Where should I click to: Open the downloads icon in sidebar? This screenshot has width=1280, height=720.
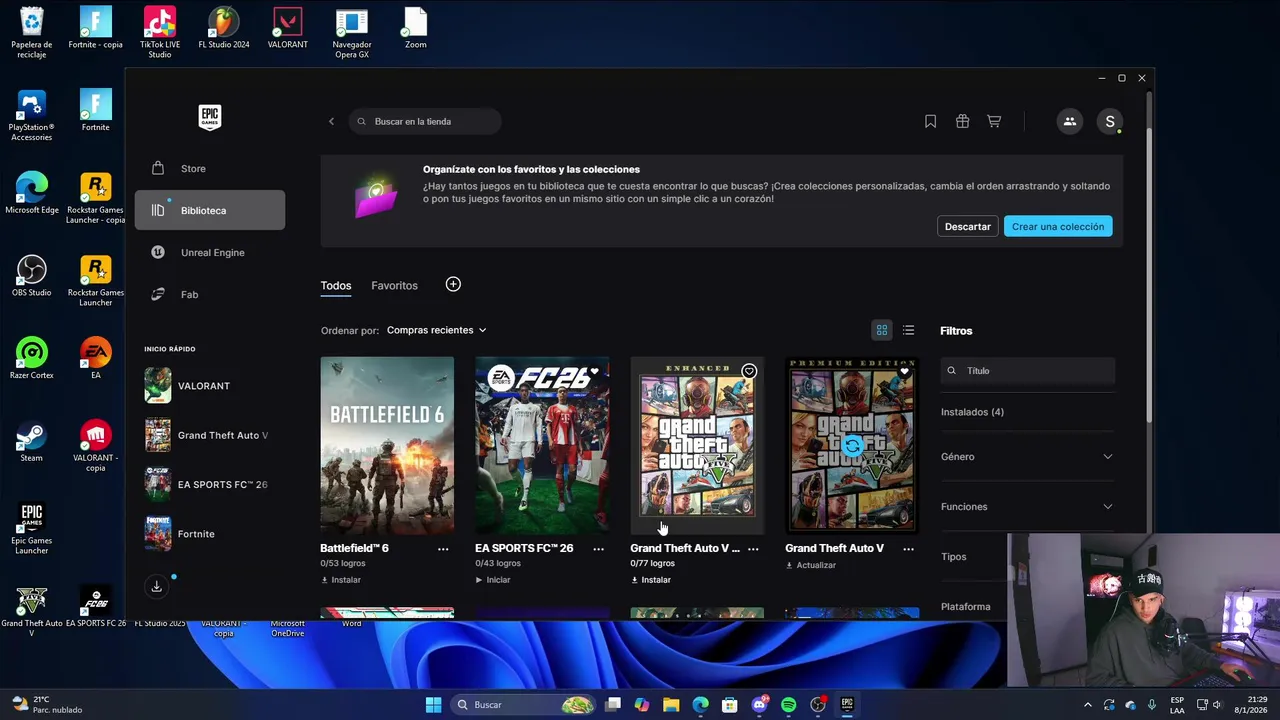tap(157, 587)
